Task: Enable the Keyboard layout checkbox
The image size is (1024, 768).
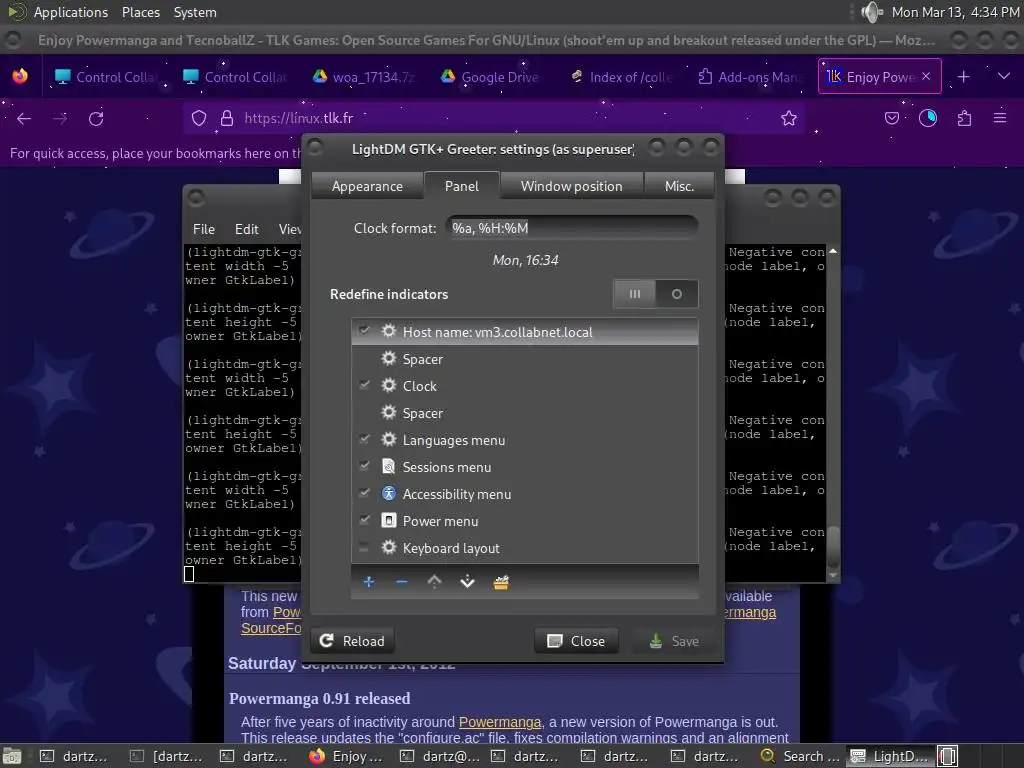Action: 364,547
